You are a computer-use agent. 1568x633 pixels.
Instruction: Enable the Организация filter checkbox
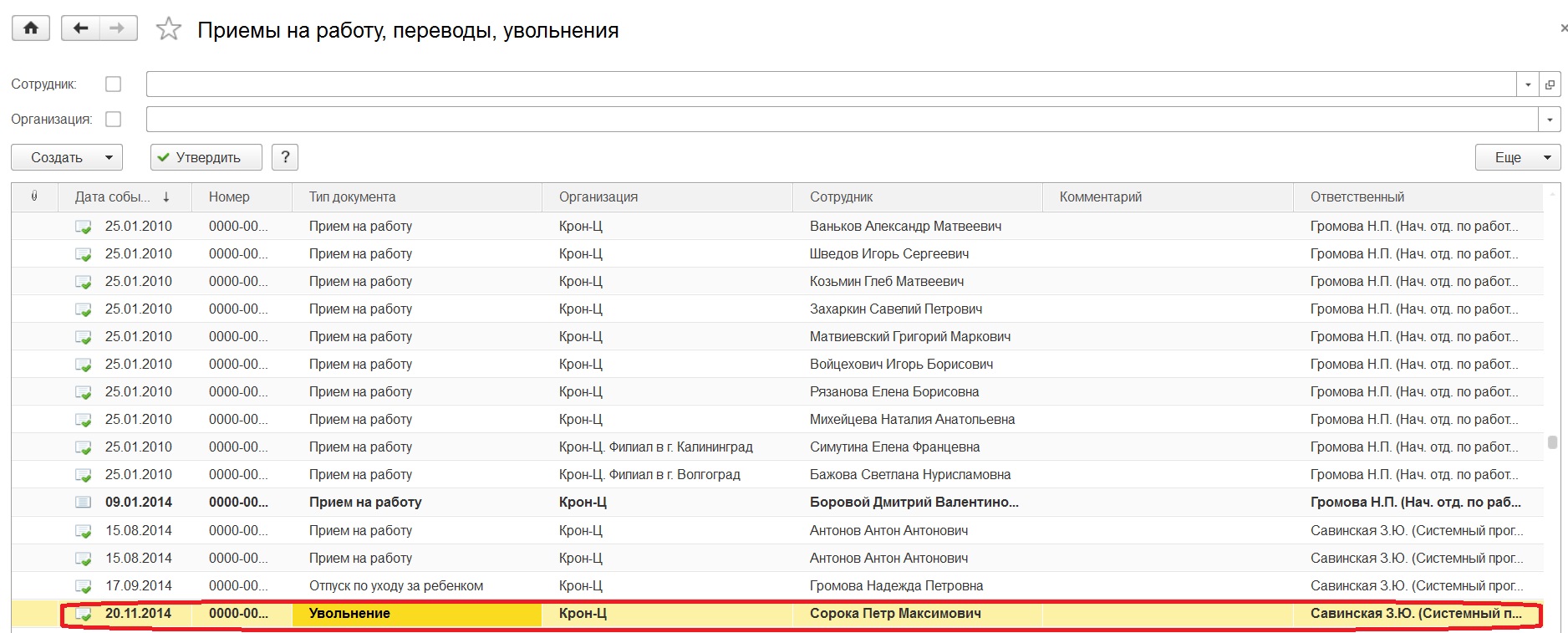pyautogui.click(x=114, y=120)
